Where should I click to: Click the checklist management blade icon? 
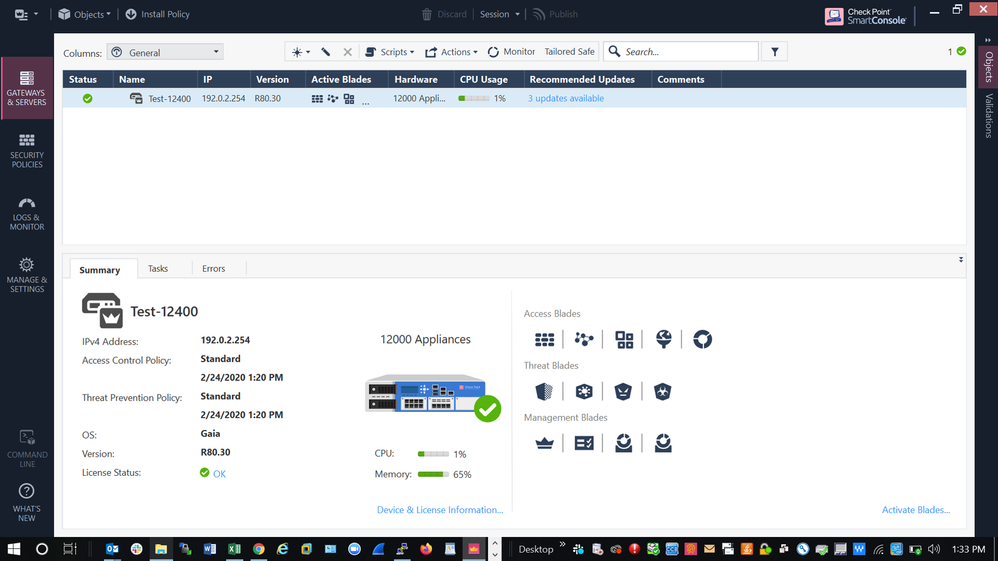tap(584, 443)
